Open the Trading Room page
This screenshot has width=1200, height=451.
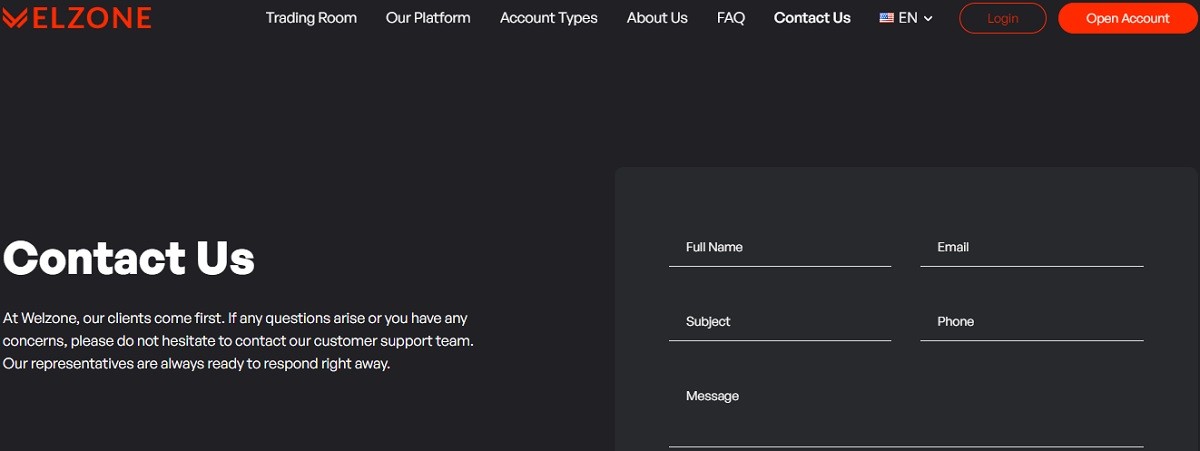click(x=311, y=18)
